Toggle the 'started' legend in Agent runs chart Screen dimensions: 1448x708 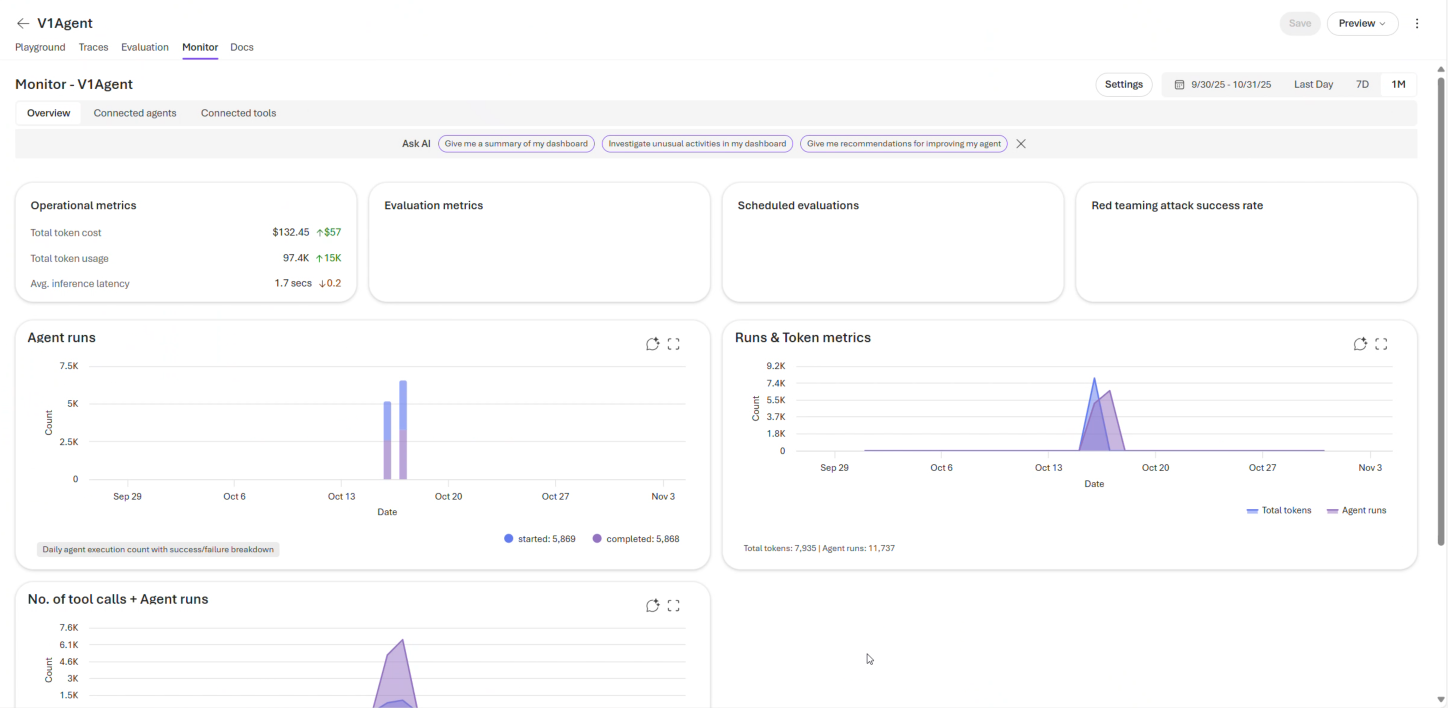point(540,538)
